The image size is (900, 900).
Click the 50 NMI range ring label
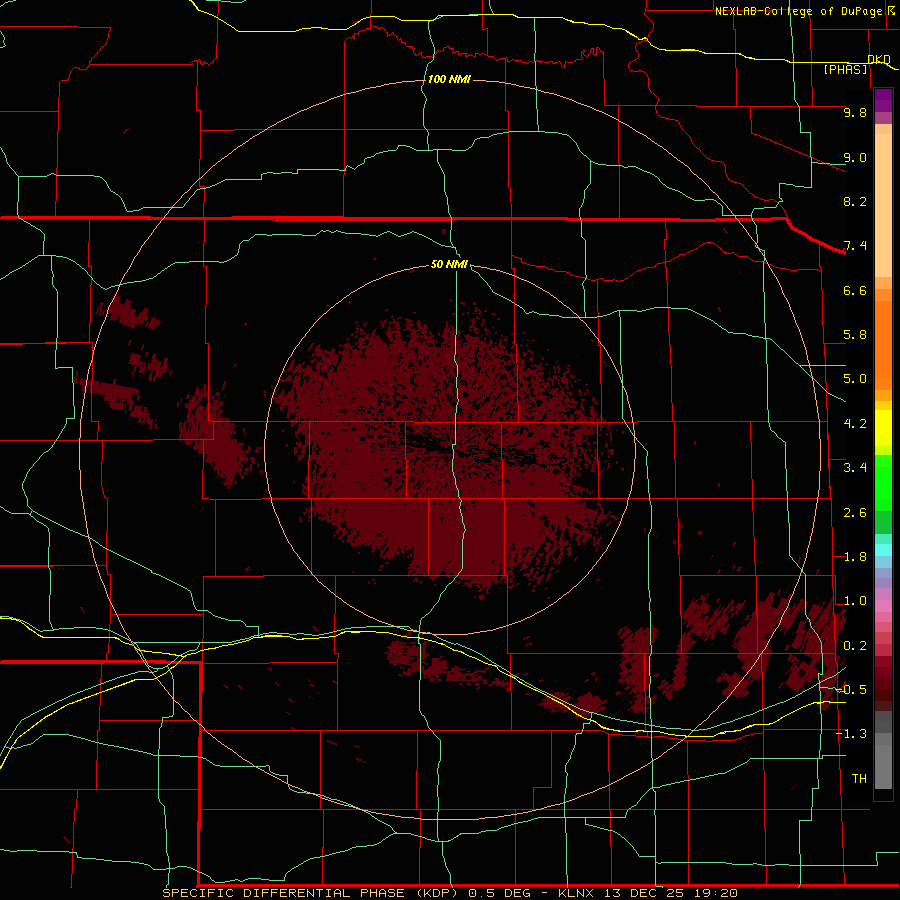click(x=449, y=264)
